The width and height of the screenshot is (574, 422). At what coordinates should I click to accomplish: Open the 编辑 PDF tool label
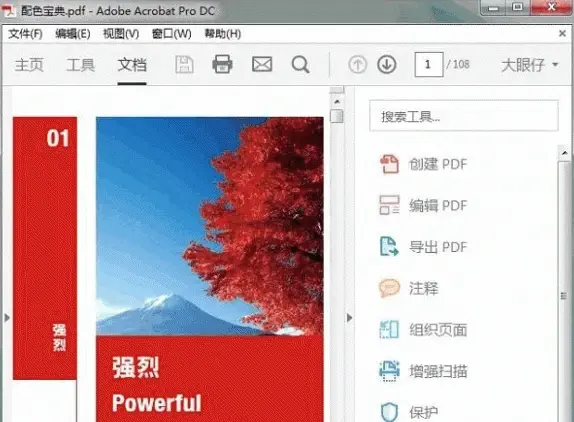coord(438,205)
